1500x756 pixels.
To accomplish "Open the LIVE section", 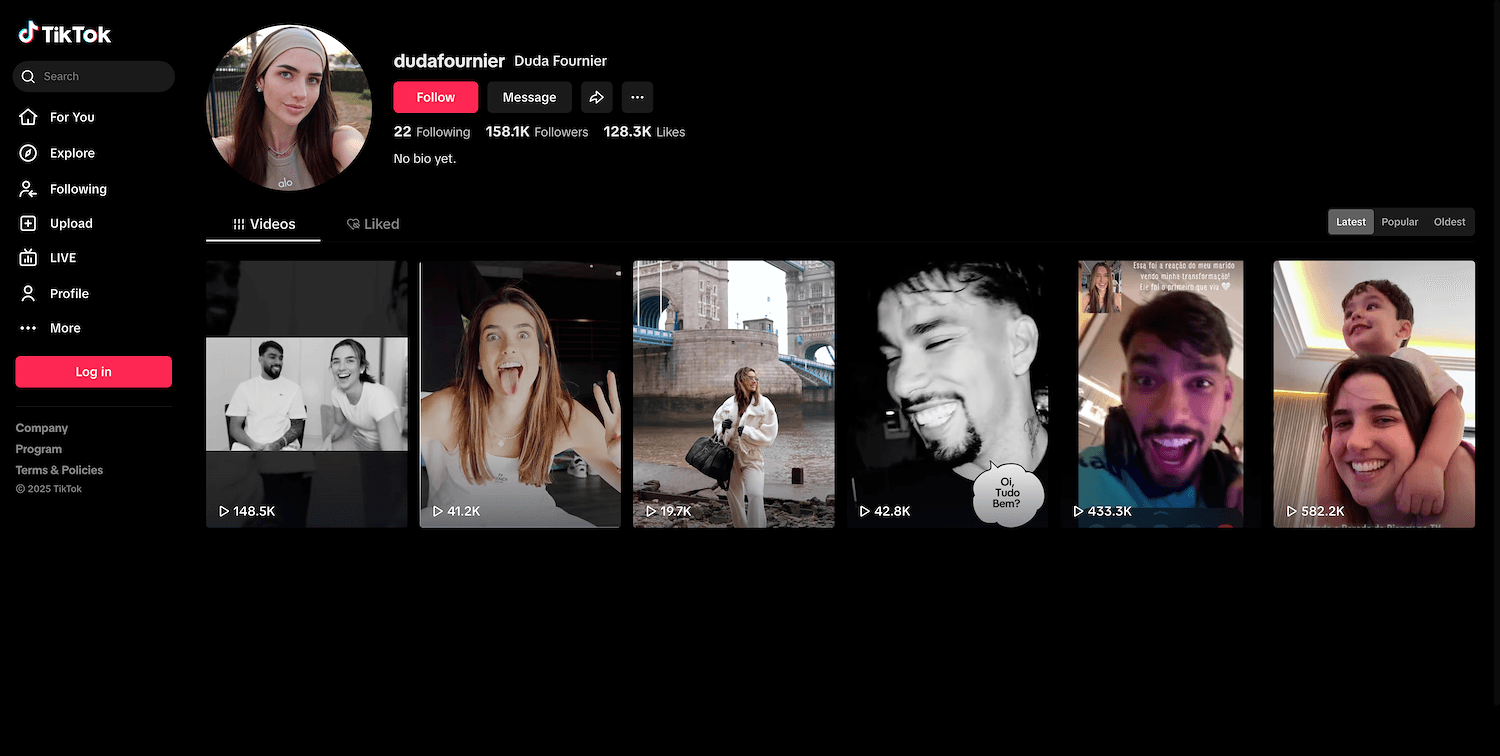I will pos(63,258).
